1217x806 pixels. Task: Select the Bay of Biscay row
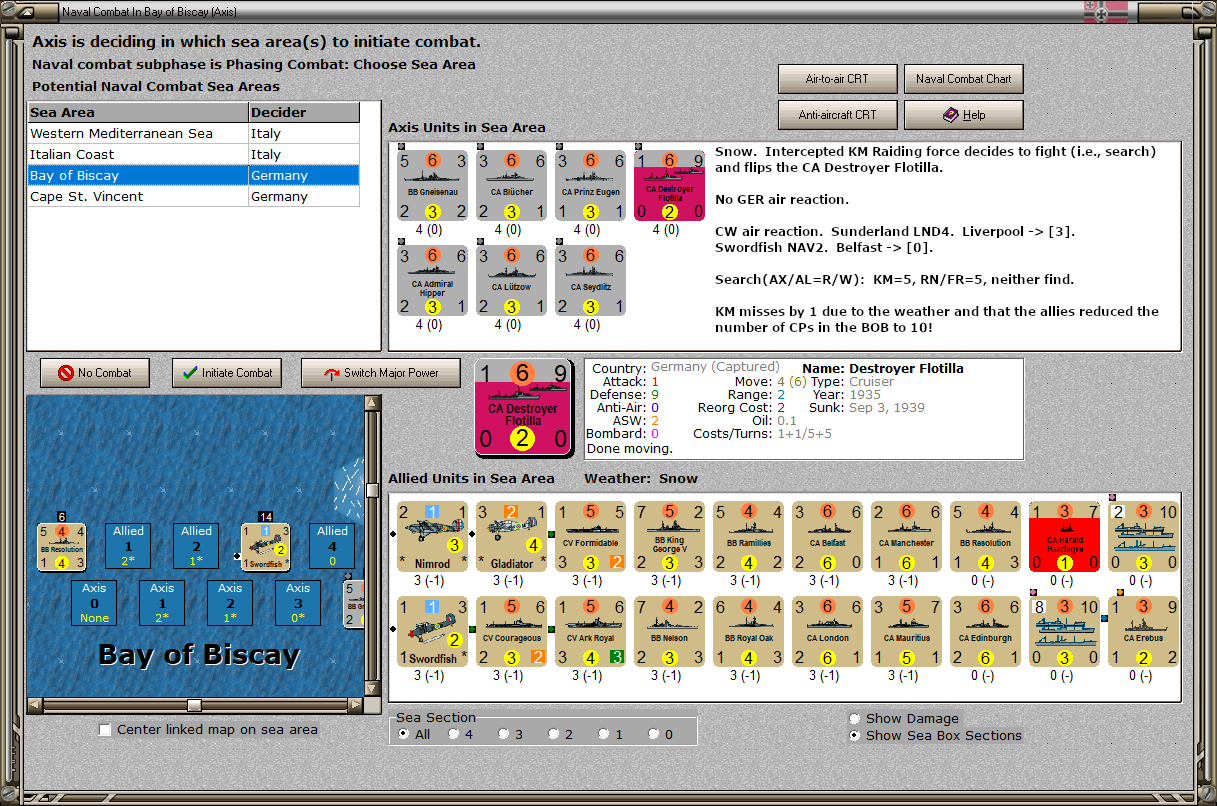coord(193,175)
